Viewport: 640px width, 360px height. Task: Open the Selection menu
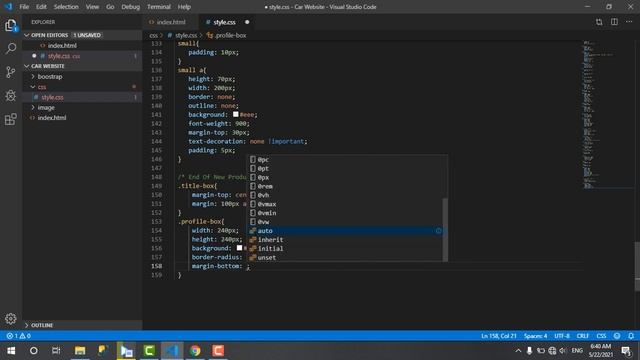[x=66, y=7]
